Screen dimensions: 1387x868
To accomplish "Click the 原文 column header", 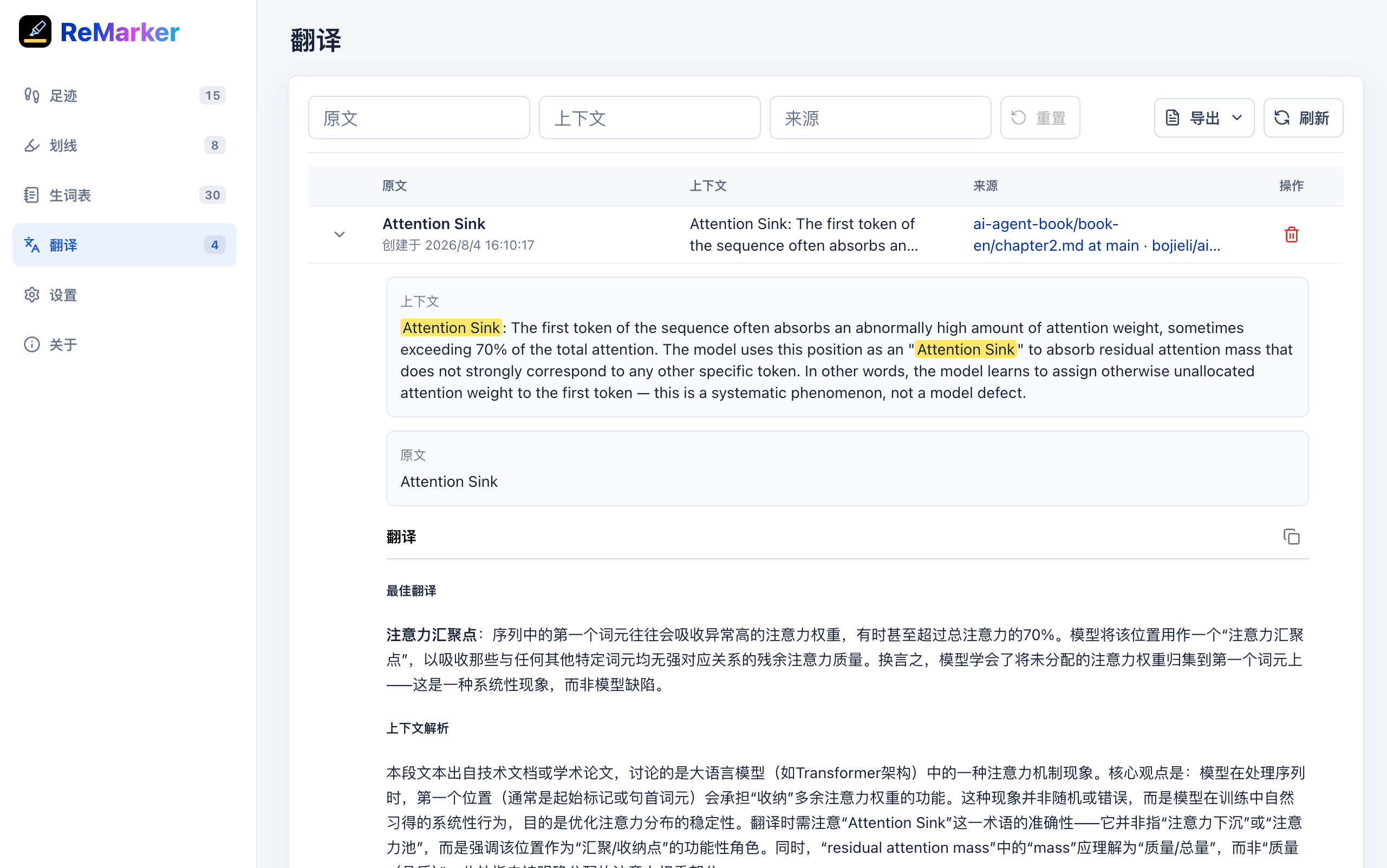I will pos(394,186).
